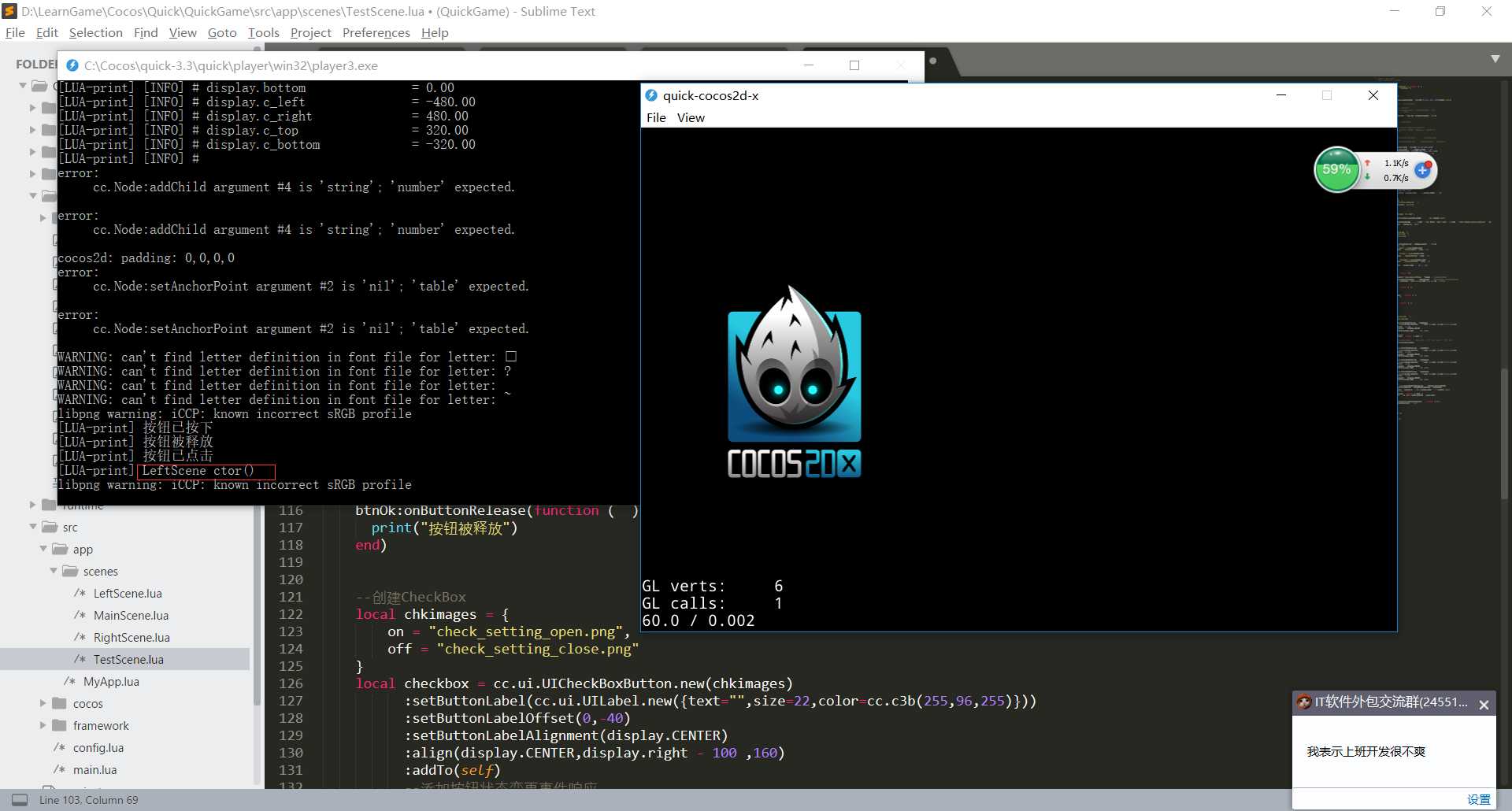
Task: Collapse the src folder arrow
Action: [x=33, y=527]
